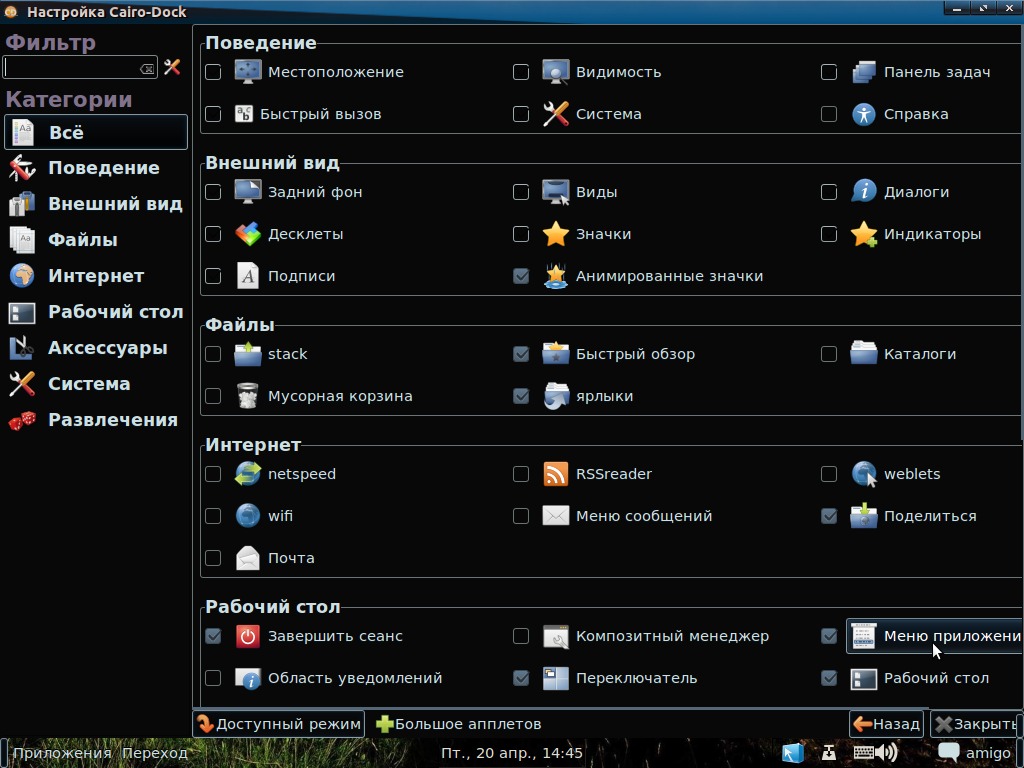Uncheck the Меню приложений checkbox

829,636
